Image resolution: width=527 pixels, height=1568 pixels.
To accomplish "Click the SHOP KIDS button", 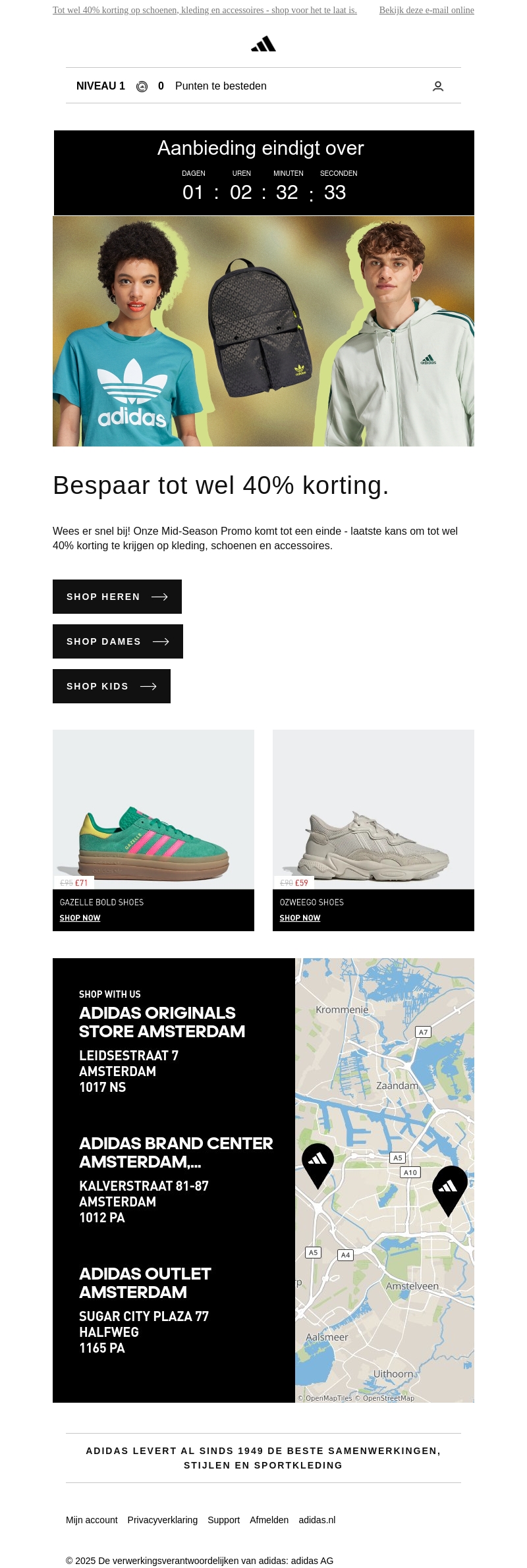I will [x=111, y=686].
